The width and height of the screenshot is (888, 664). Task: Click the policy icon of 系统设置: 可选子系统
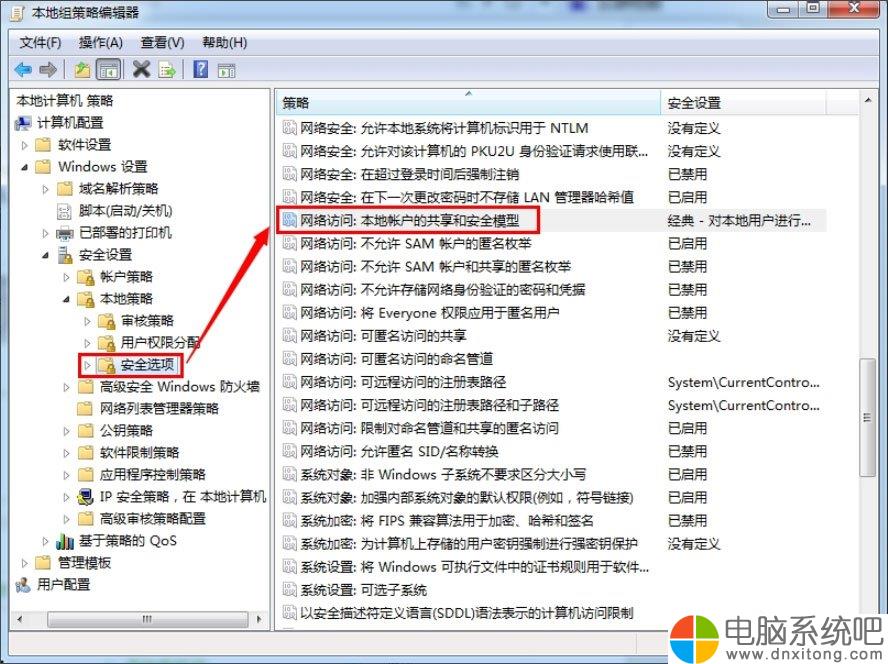[x=289, y=590]
